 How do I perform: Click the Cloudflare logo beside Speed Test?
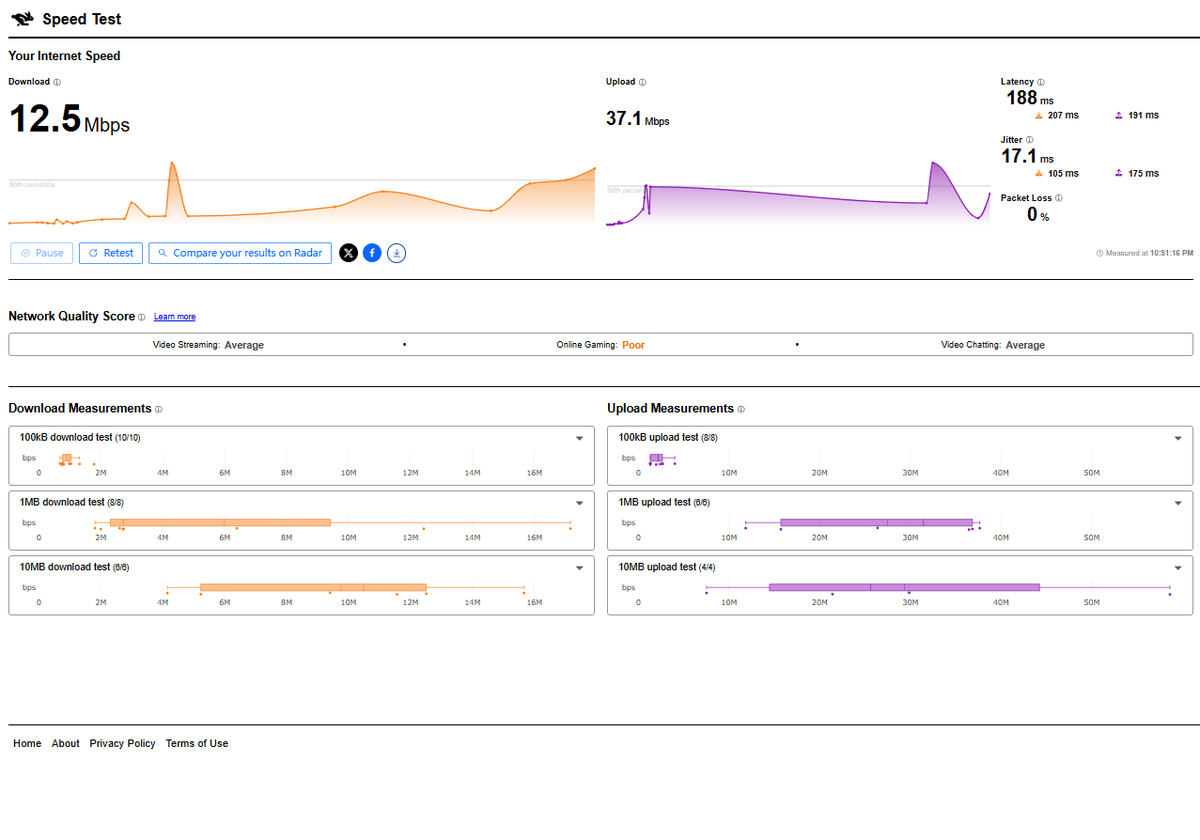(x=23, y=19)
